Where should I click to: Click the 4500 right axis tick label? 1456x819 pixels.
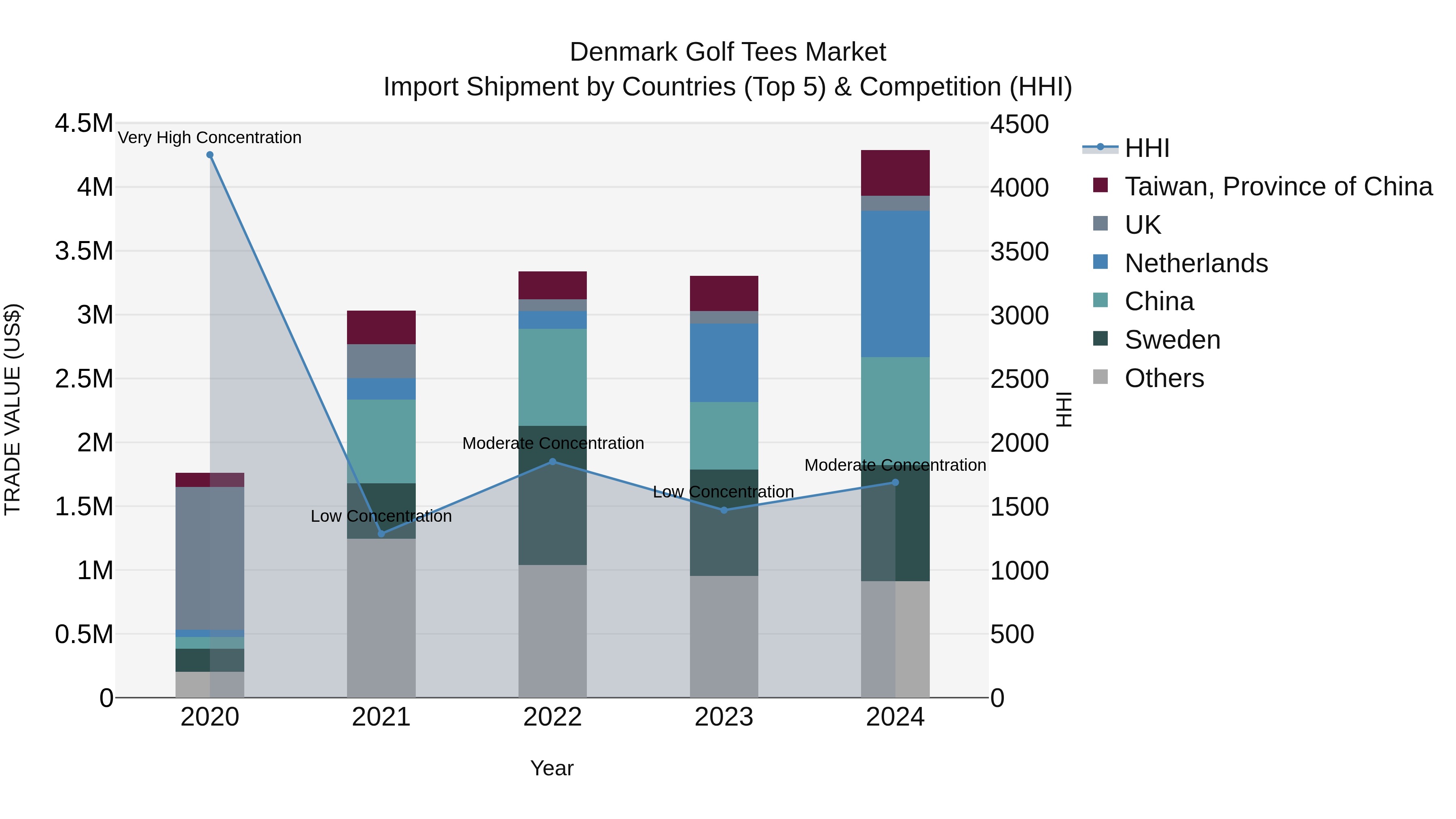1019,124
